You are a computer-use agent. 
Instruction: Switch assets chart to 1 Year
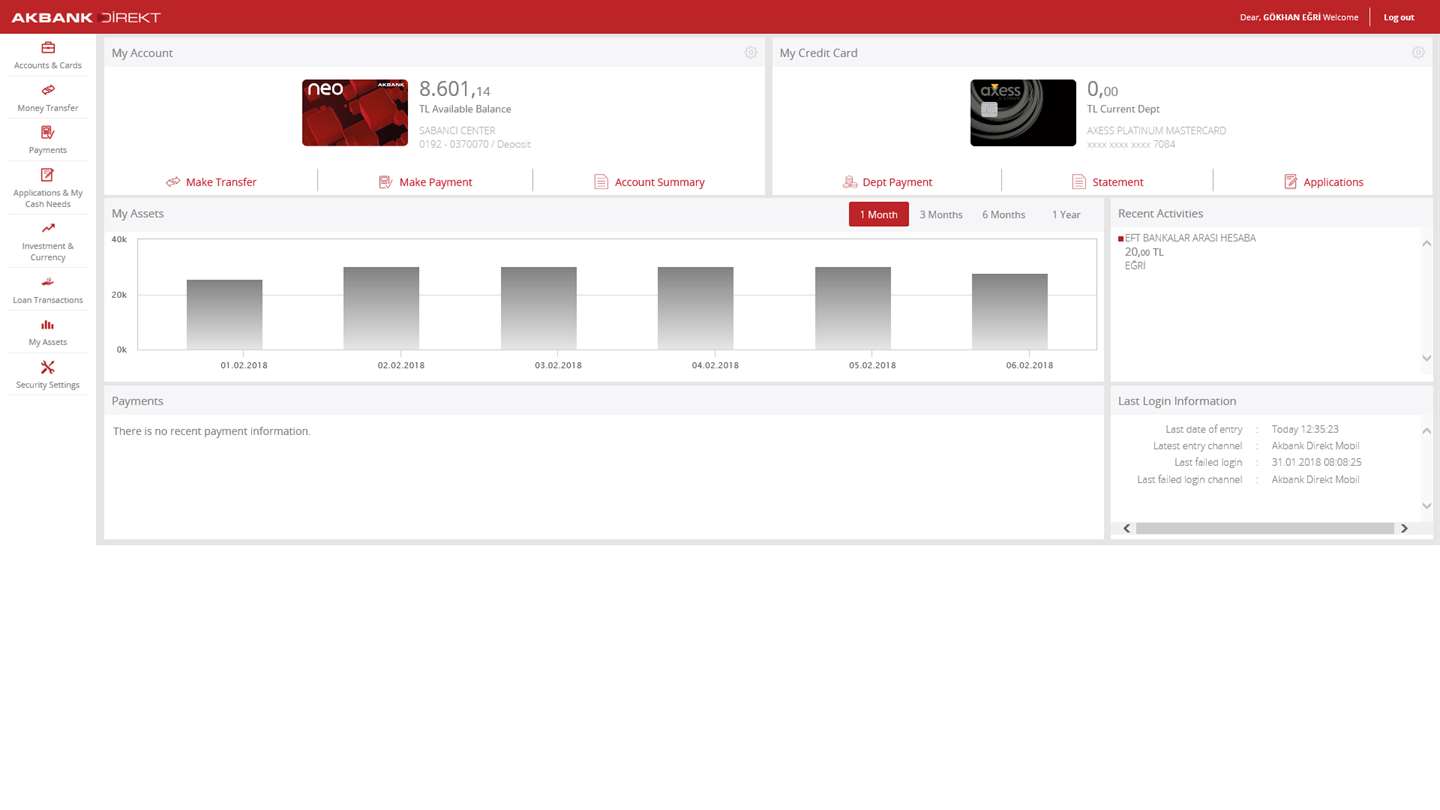click(x=1066, y=214)
